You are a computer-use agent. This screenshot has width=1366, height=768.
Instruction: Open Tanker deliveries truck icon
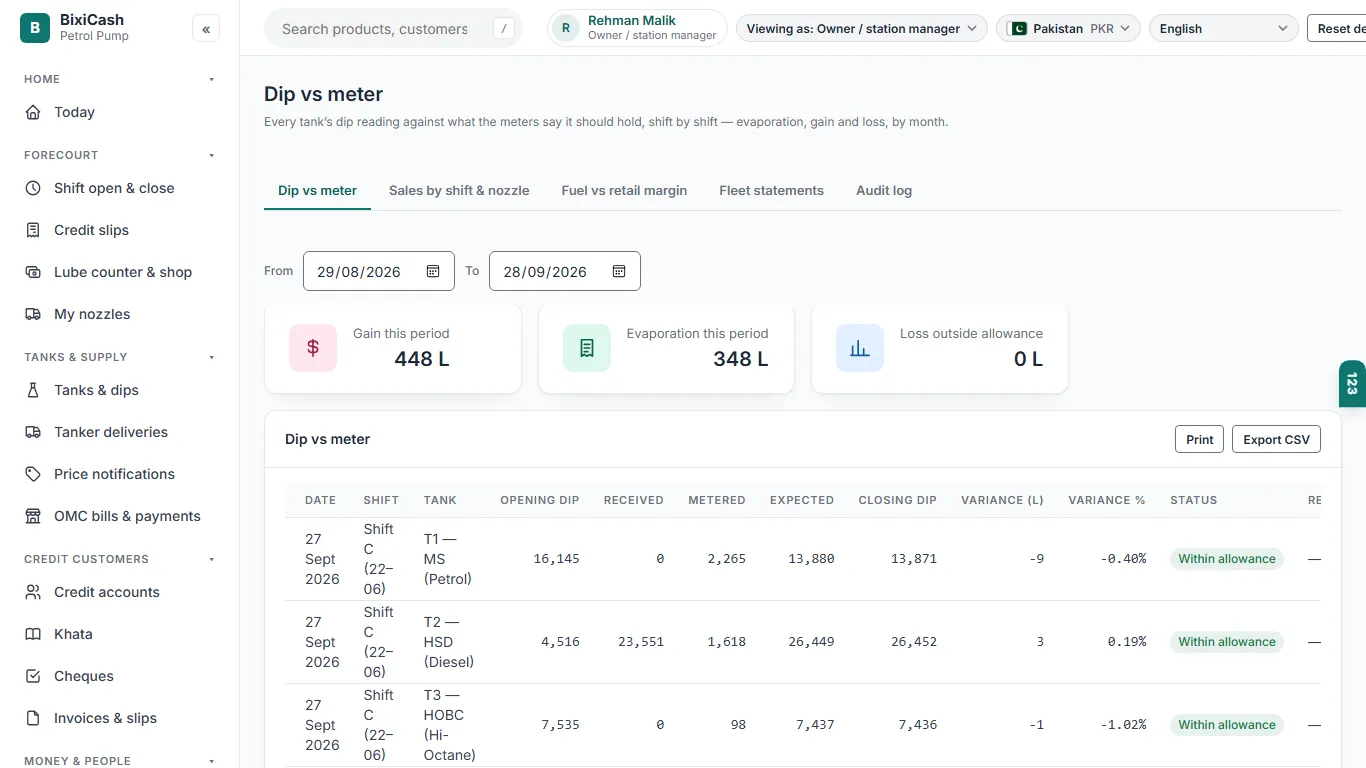pos(33,432)
